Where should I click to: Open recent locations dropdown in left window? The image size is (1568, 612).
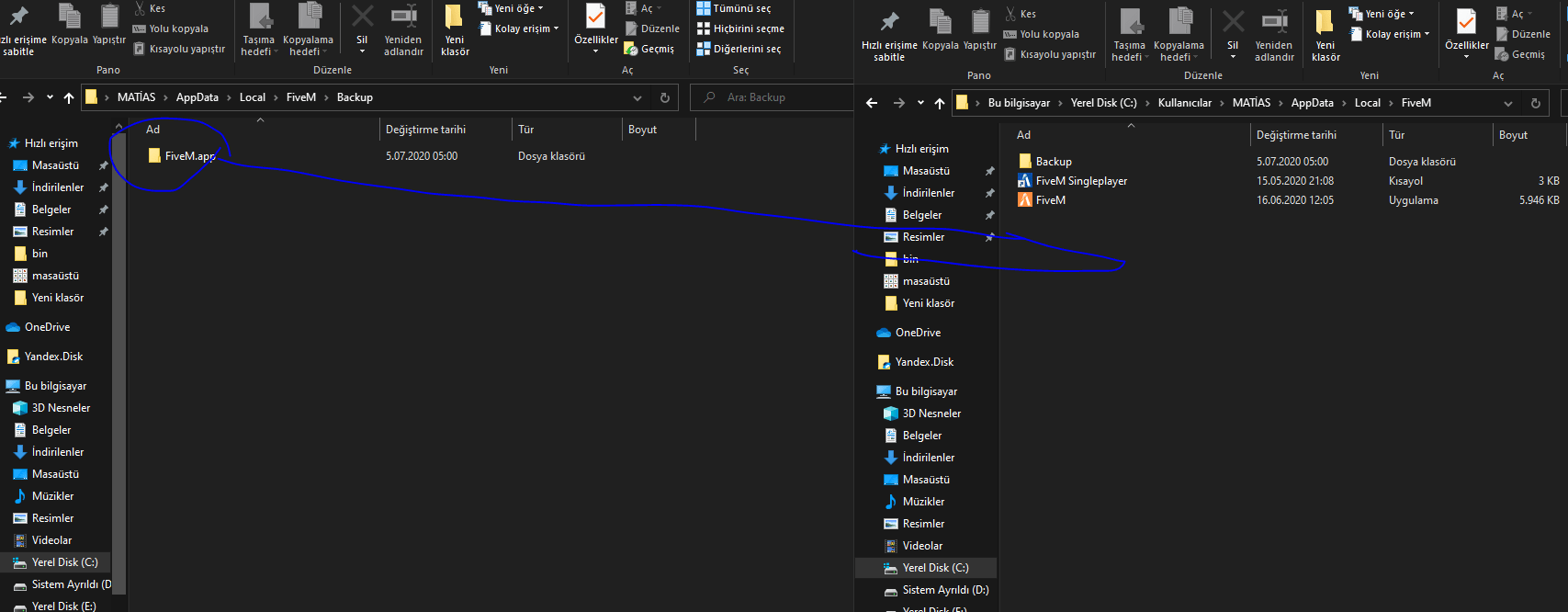50,97
